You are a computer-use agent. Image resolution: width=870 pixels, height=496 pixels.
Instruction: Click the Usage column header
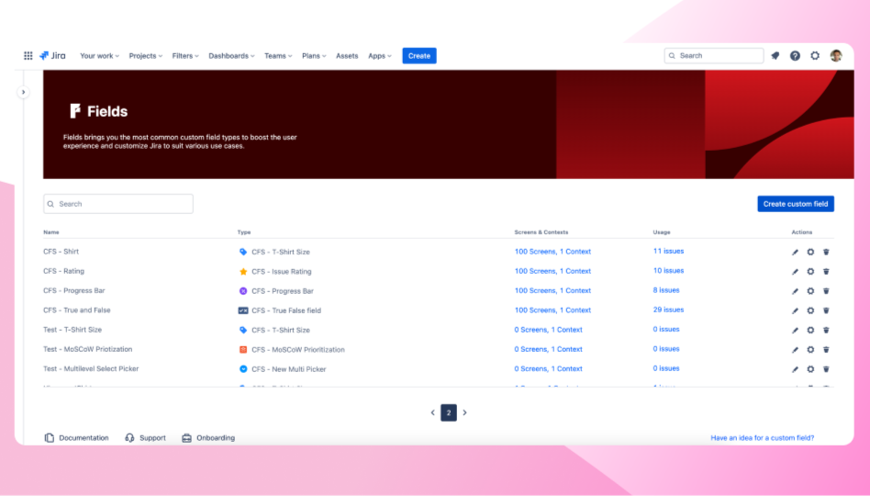pos(661,232)
